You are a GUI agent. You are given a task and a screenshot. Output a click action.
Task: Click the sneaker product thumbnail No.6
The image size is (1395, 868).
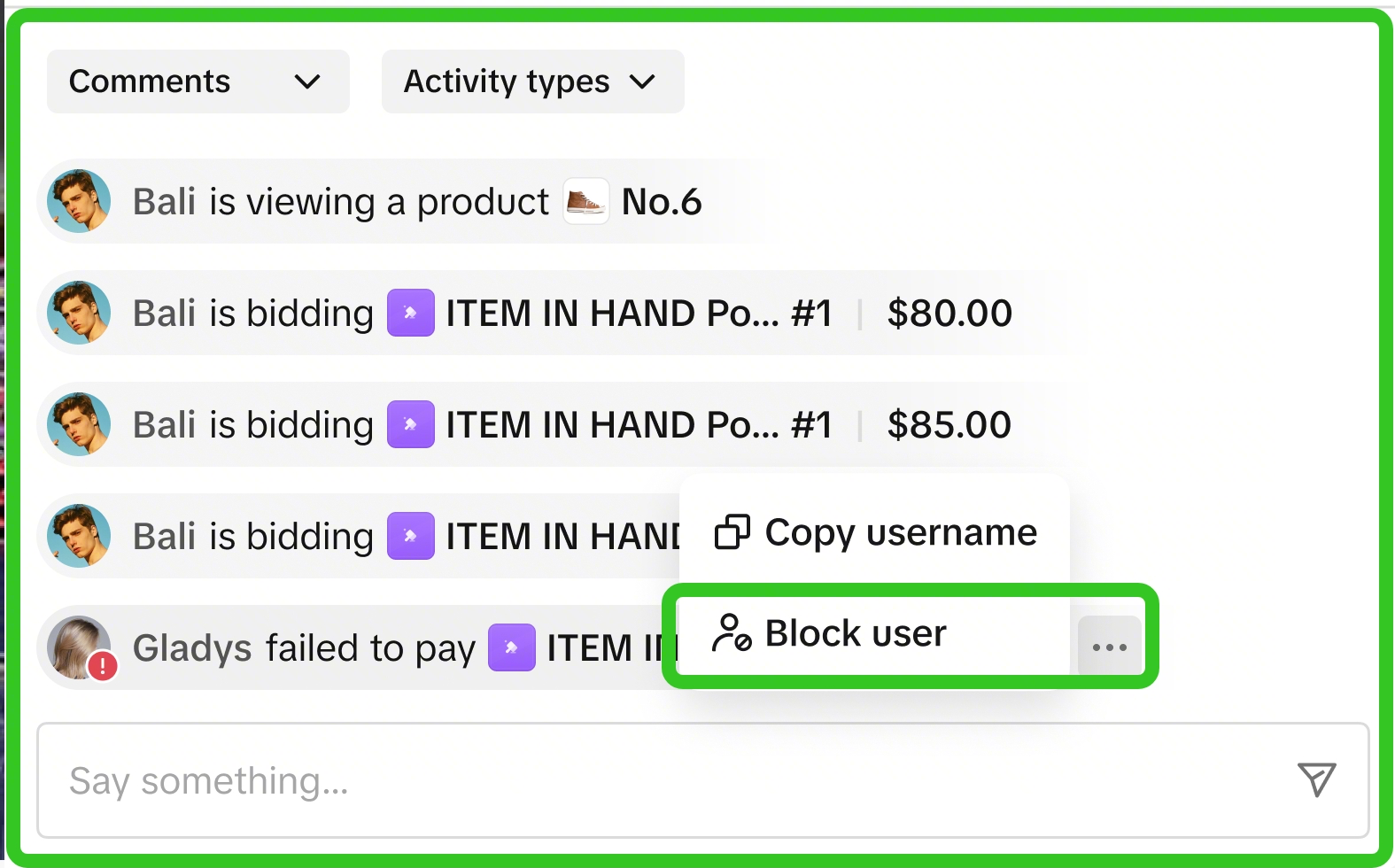586,201
